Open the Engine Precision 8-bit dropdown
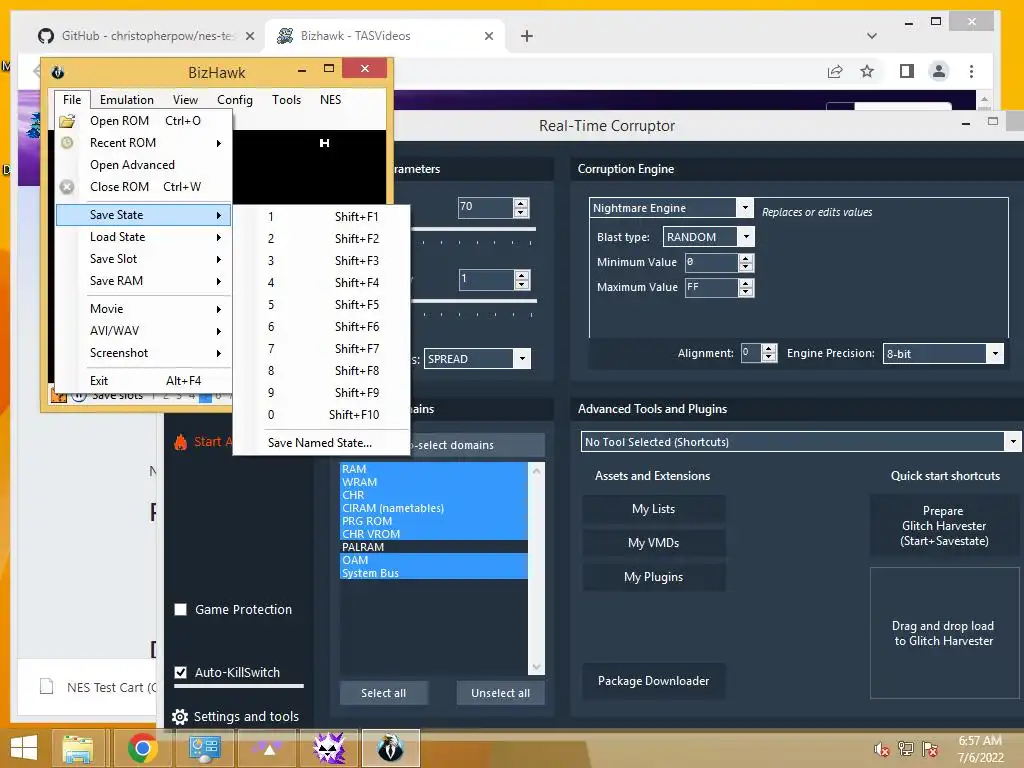This screenshot has width=1024, height=768. (x=995, y=353)
